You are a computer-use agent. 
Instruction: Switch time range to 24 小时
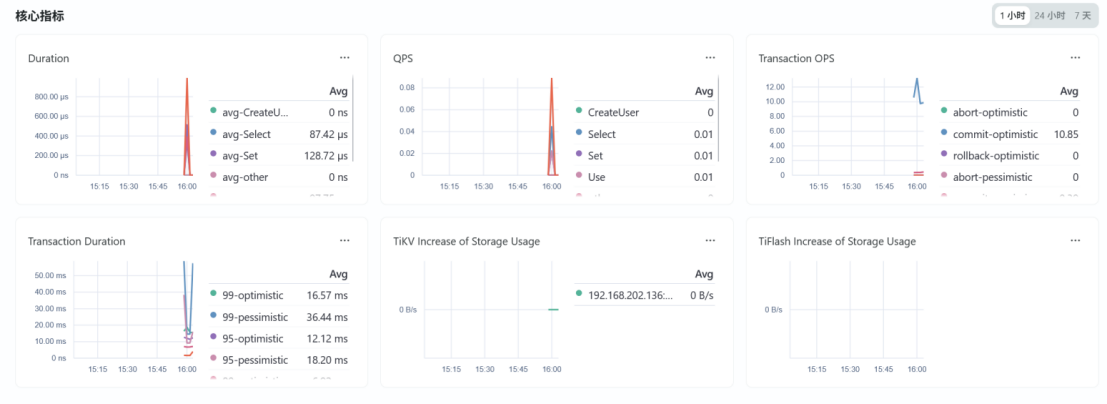click(1051, 16)
